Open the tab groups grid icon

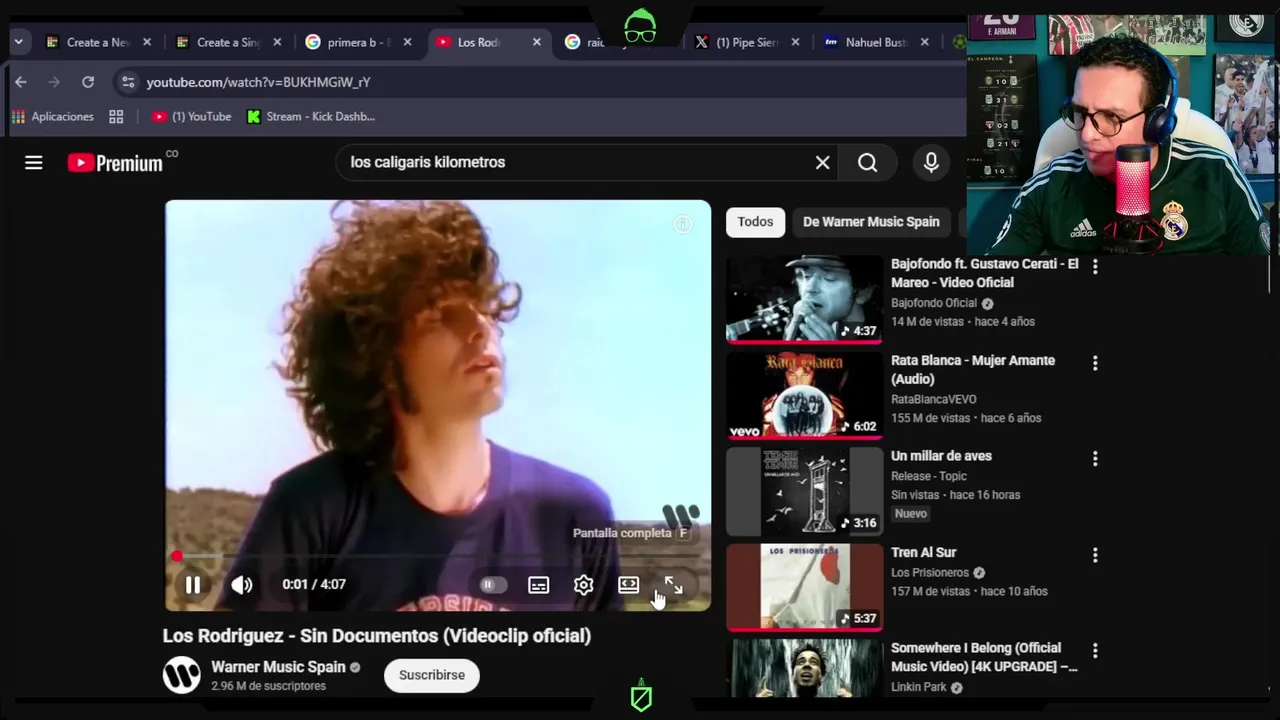click(116, 117)
